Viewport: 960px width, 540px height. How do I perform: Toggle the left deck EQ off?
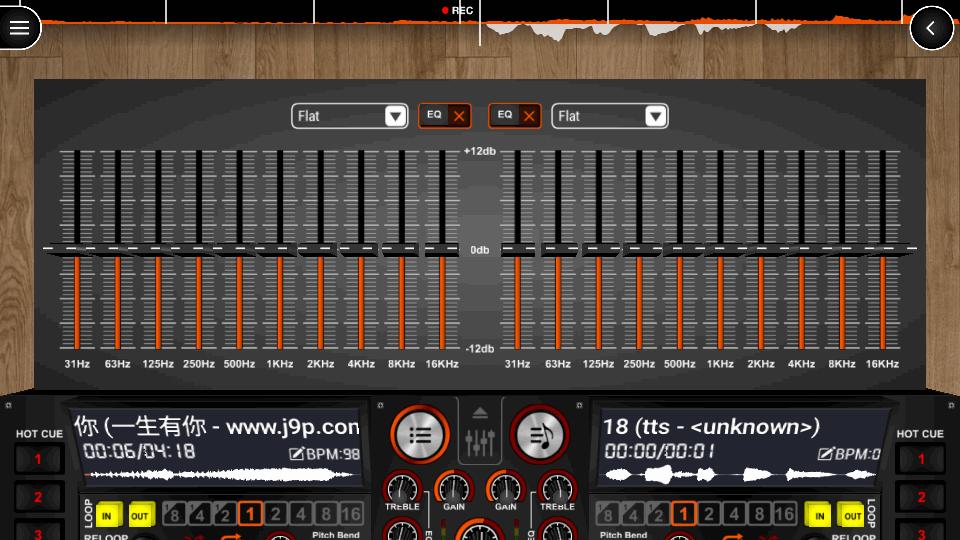point(444,116)
